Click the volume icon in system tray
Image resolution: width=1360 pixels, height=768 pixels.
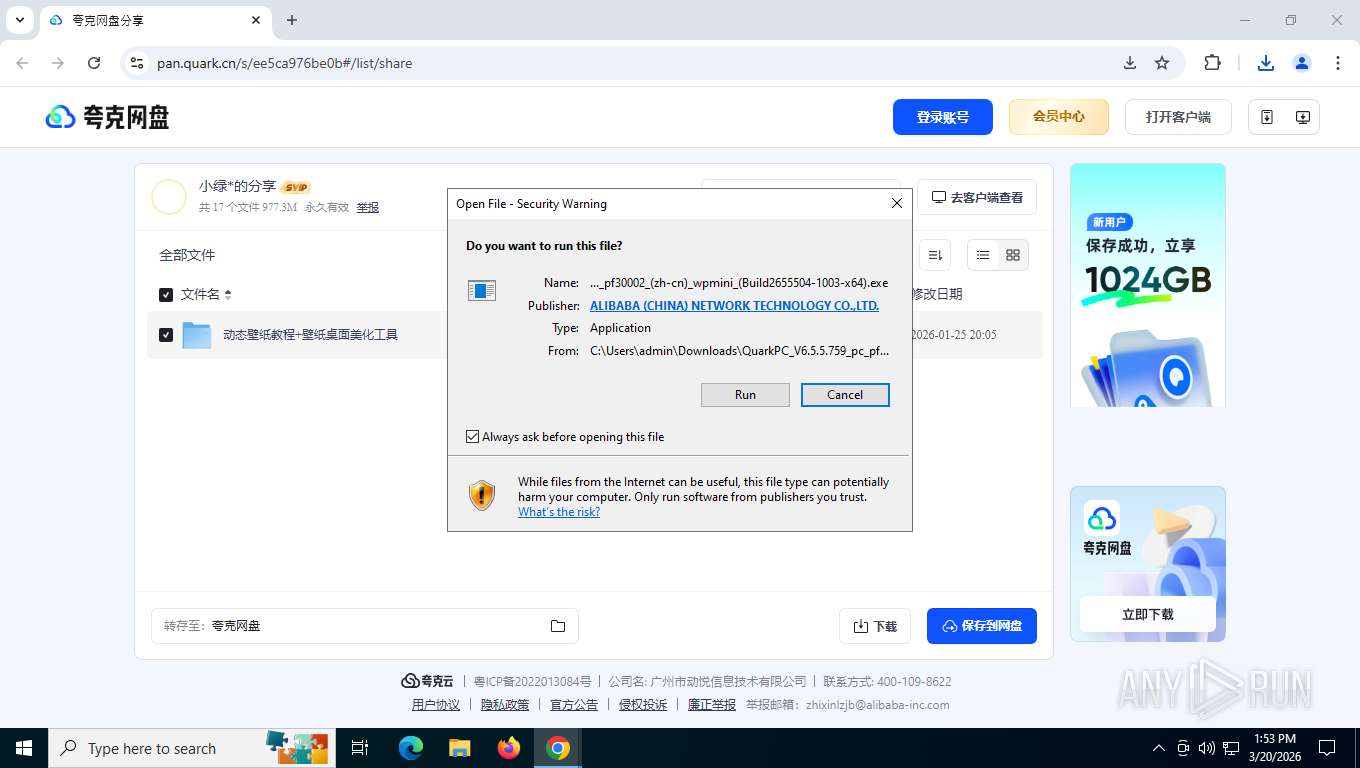tap(1206, 748)
